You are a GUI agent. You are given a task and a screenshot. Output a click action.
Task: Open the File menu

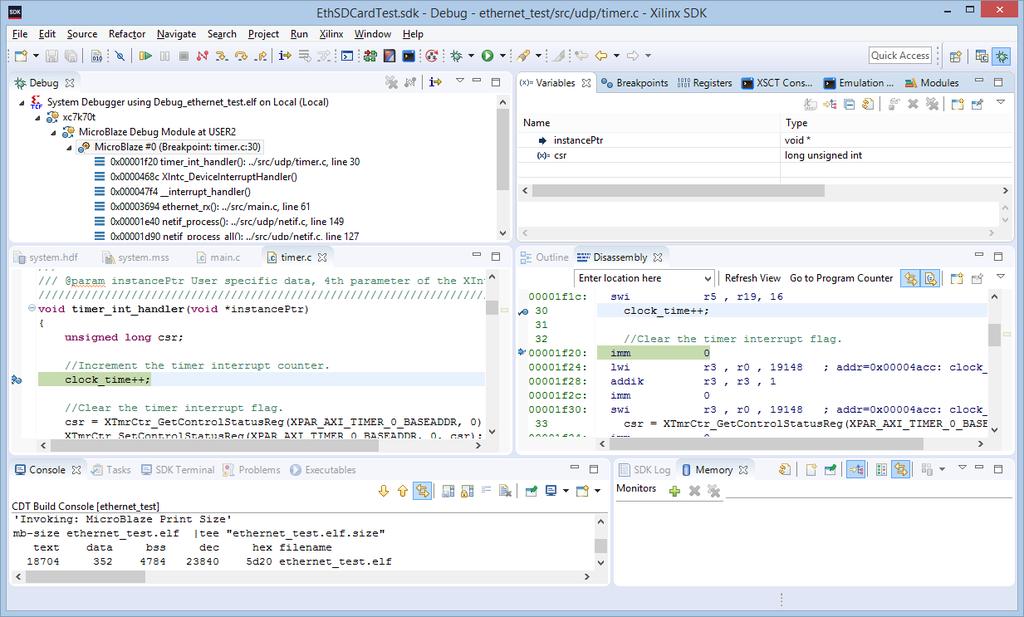click(x=20, y=34)
